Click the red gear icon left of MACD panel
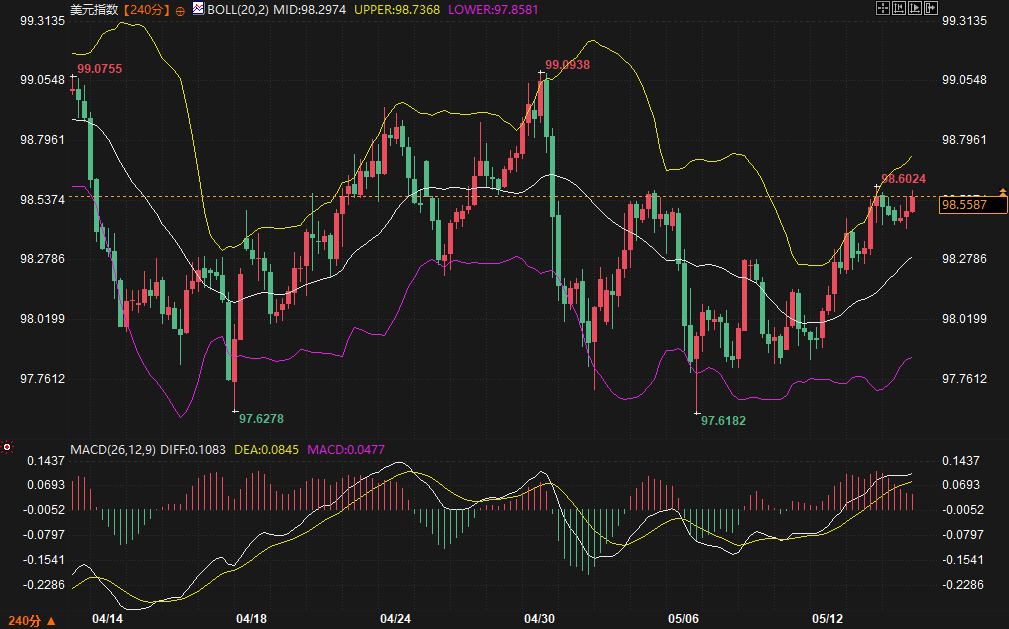Viewport: 1009px width, 629px height. click(x=6, y=447)
